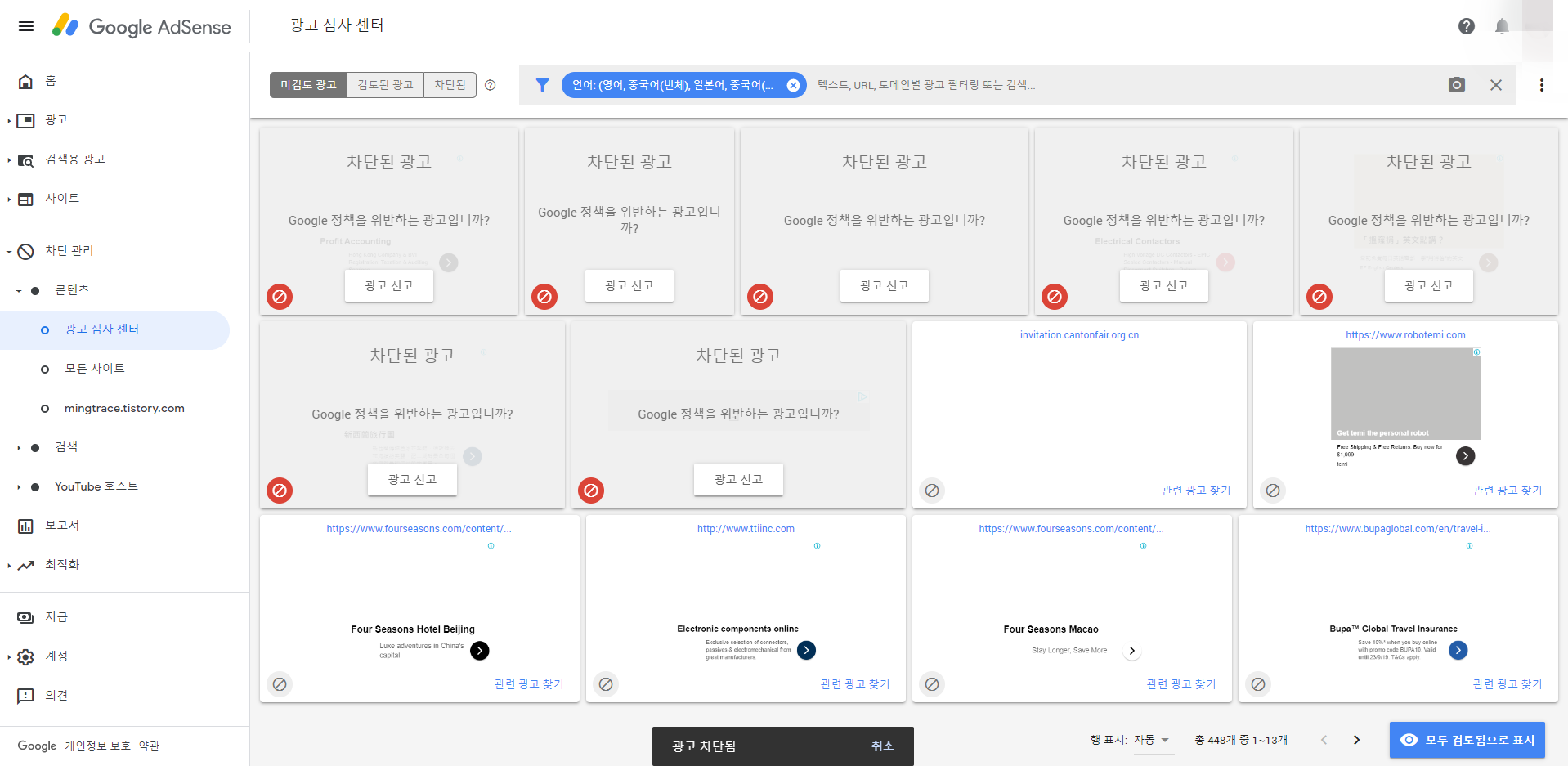Click the help icon beside the 차단됨 tab

tap(491, 85)
